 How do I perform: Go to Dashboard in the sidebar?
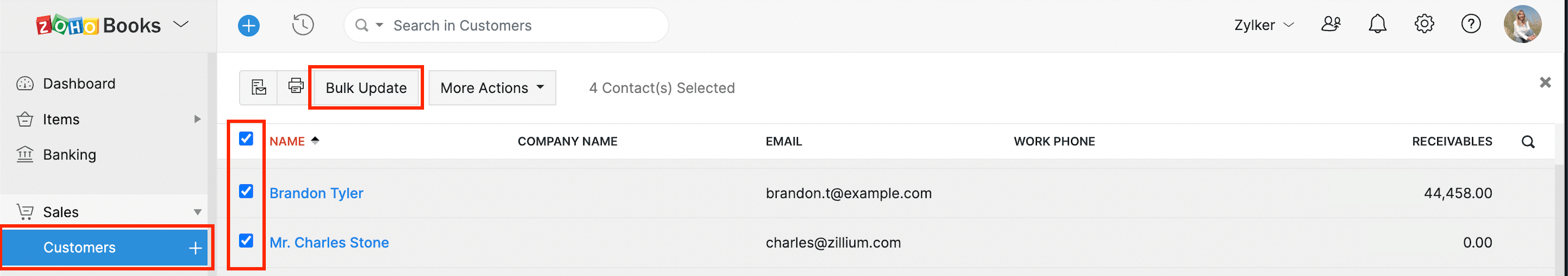79,84
